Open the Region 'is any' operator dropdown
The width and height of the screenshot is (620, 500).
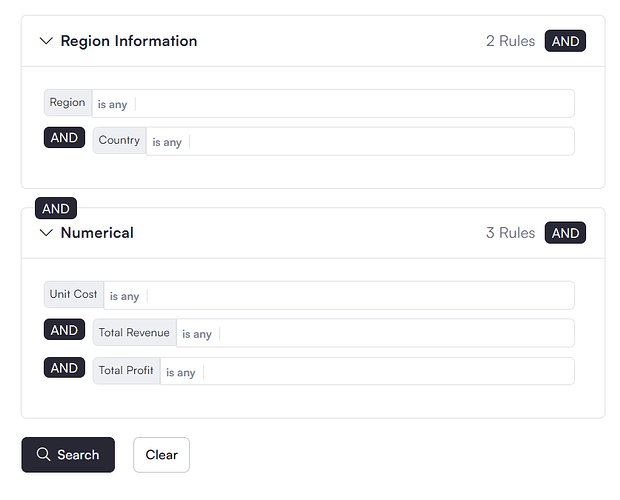tap(112, 104)
